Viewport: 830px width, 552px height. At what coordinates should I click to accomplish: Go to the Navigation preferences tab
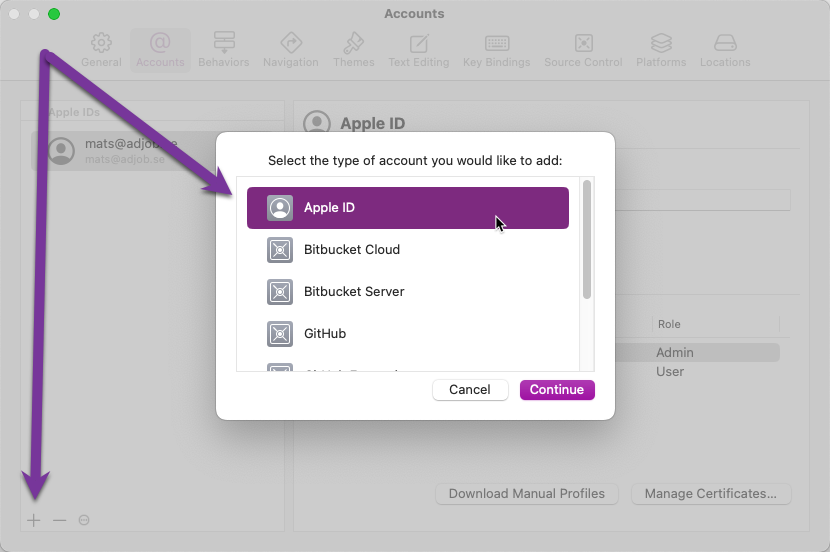291,50
